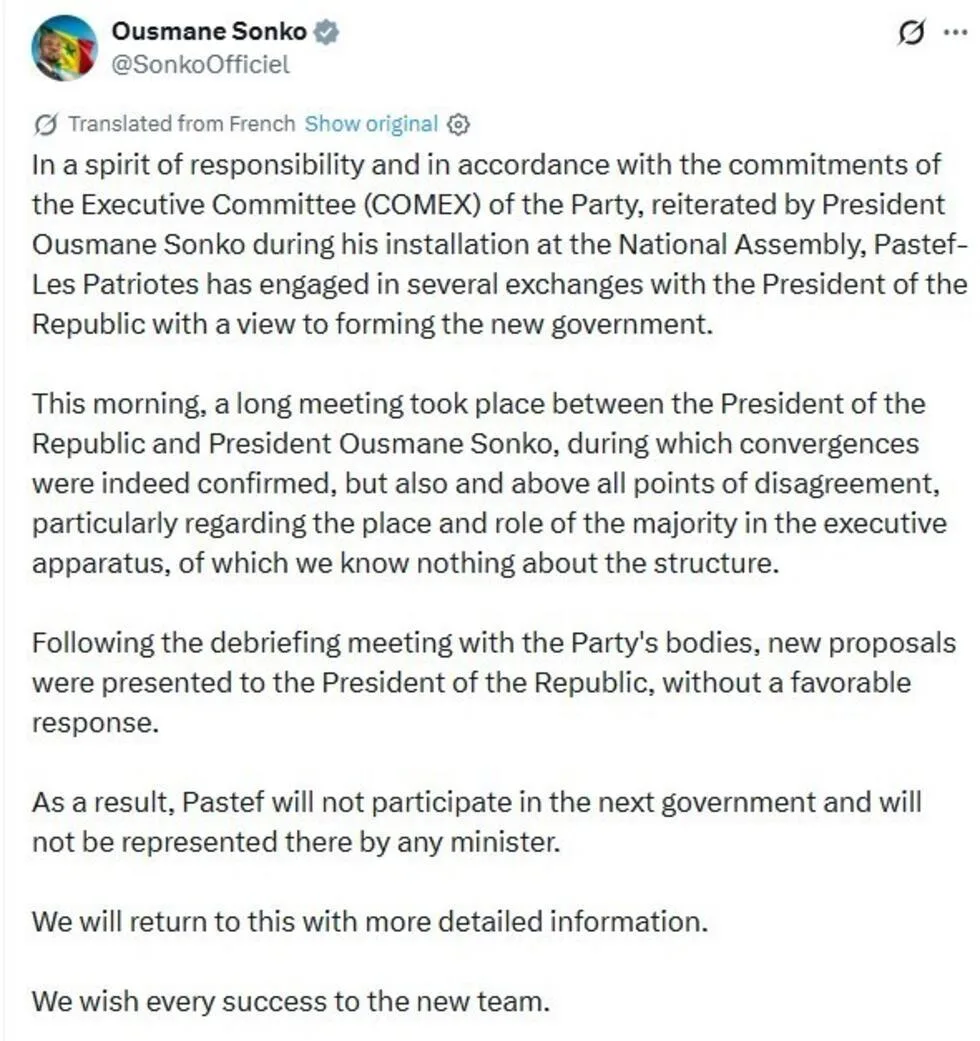Click the paragraph starting In a spirit of responsibility

[499, 244]
